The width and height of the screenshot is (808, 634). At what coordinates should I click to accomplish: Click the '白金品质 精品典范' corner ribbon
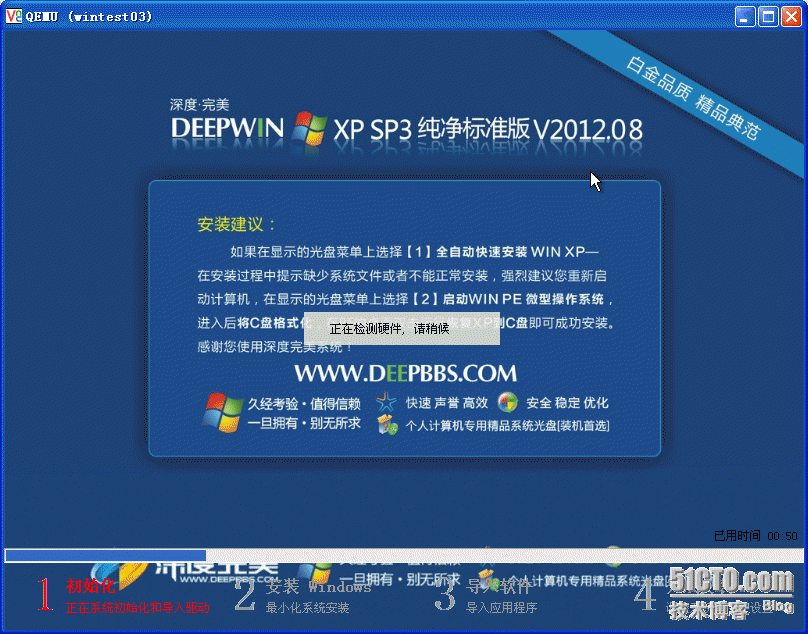tap(693, 98)
